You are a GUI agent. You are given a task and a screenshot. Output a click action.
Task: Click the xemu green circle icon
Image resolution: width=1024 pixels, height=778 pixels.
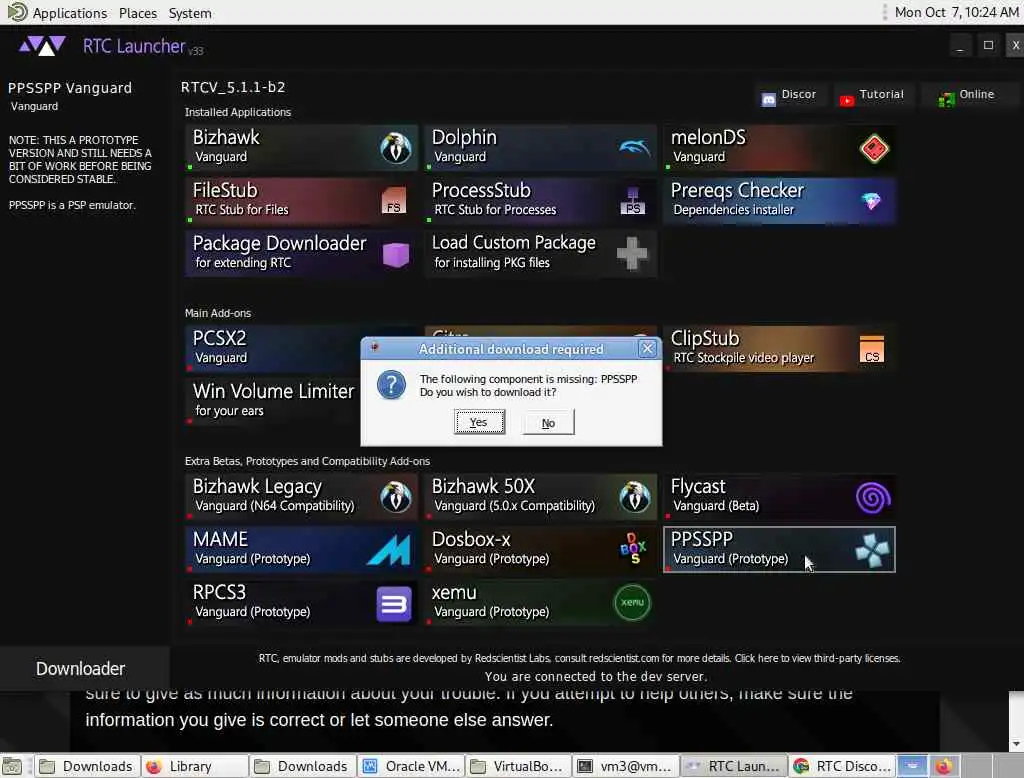pos(632,602)
